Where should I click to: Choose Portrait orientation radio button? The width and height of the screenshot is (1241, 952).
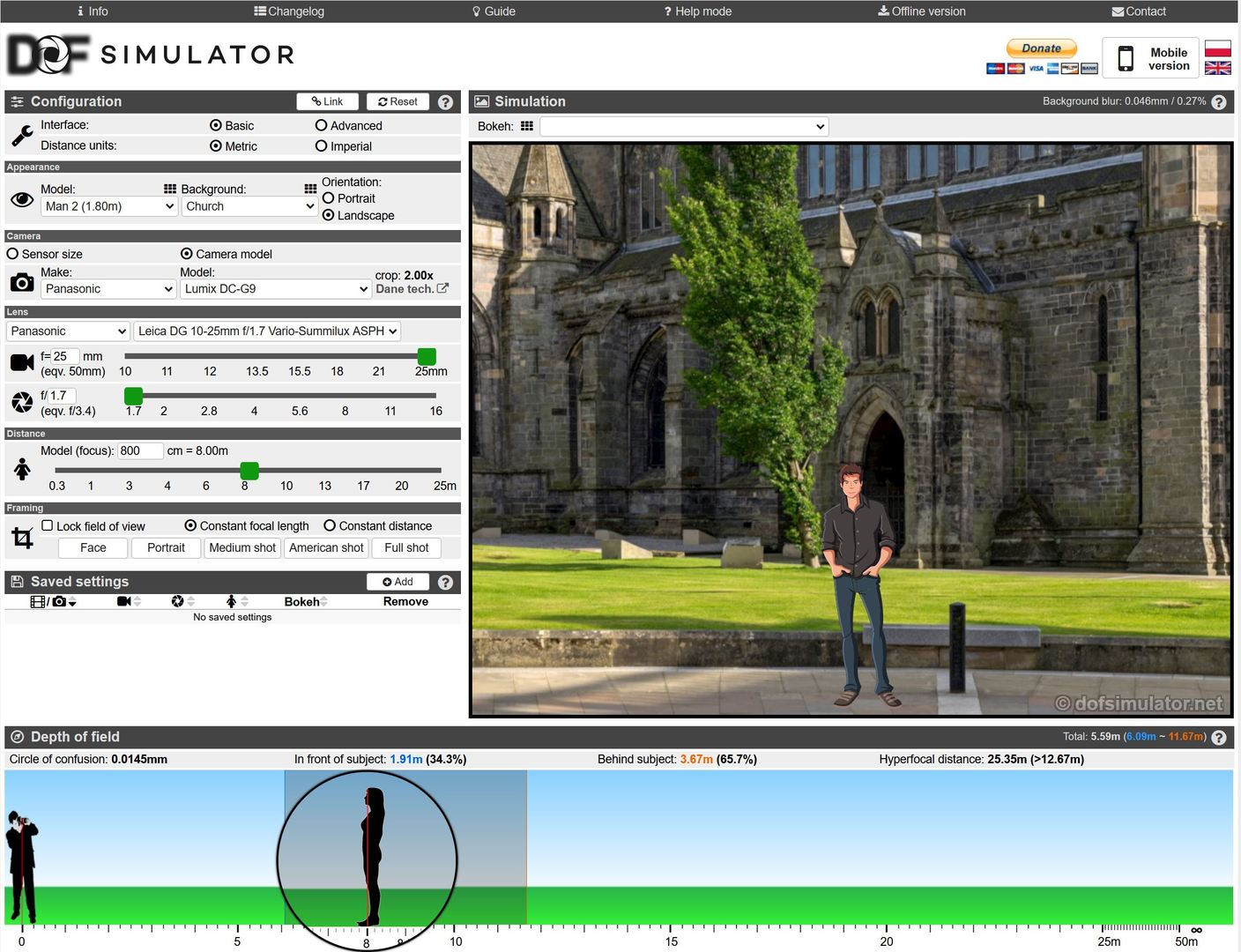click(328, 198)
